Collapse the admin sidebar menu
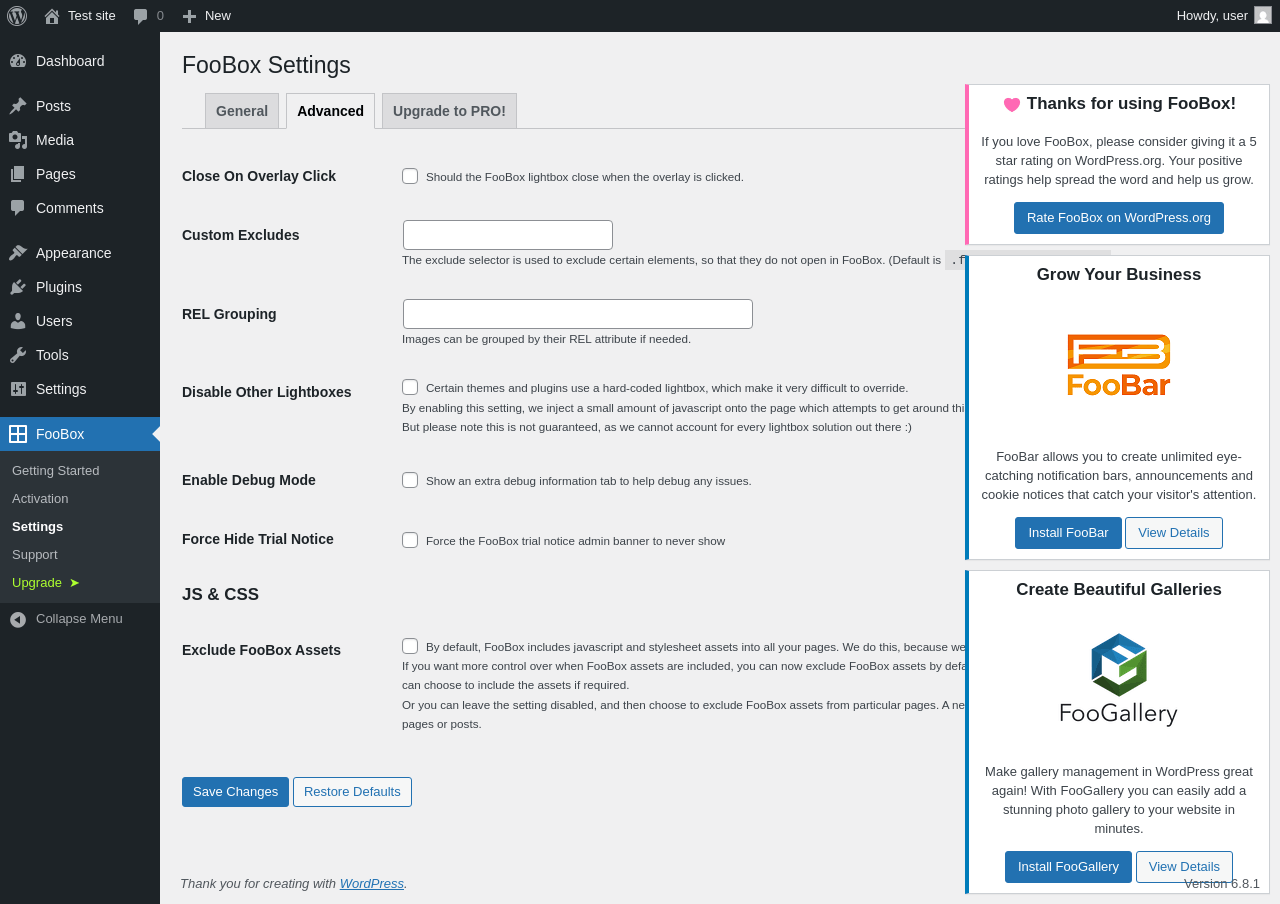Viewport: 1280px width, 904px height. [x=79, y=619]
